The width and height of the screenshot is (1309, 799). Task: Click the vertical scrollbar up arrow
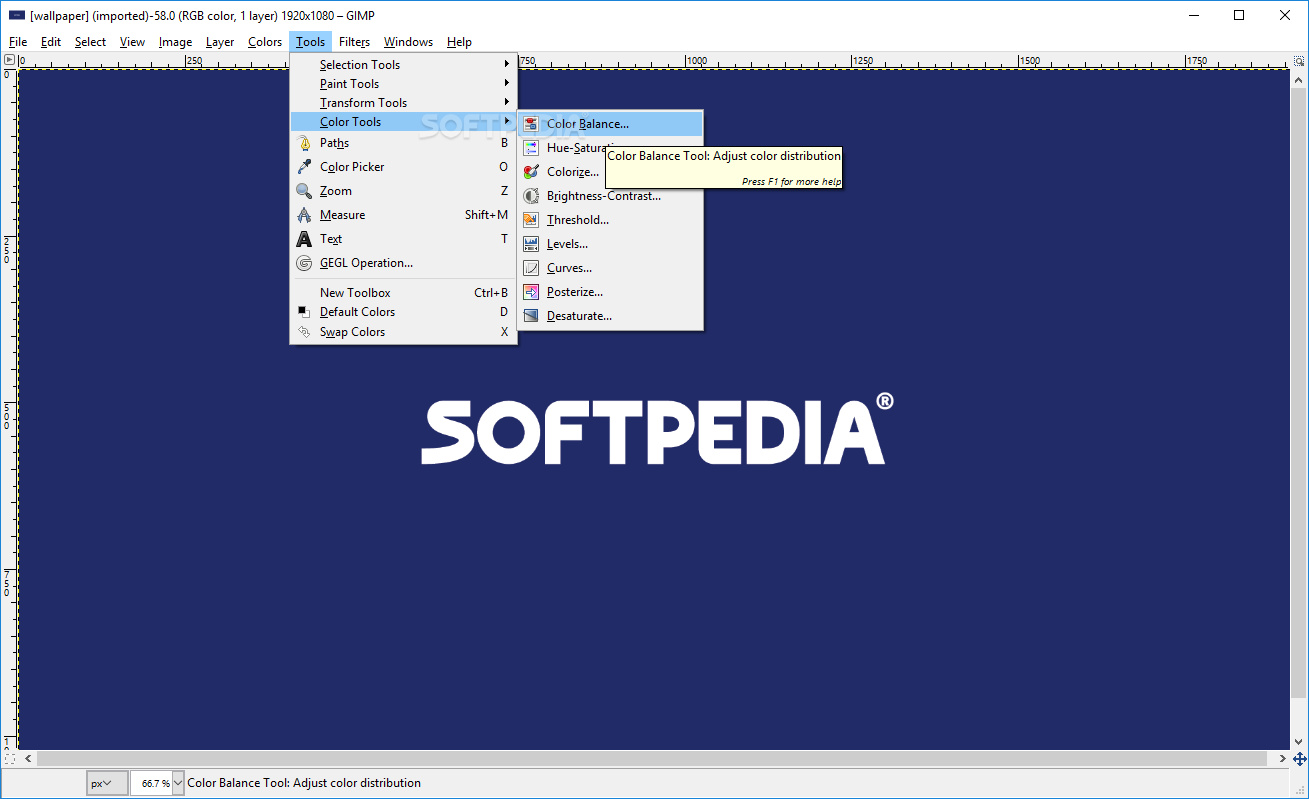coord(1300,77)
